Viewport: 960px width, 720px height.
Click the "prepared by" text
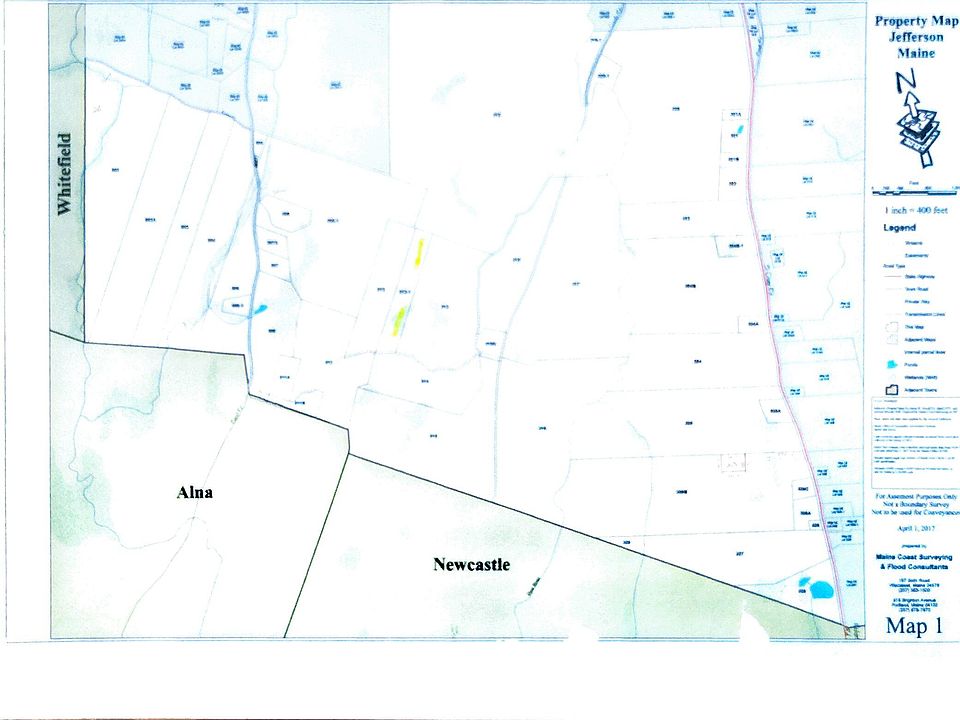(x=914, y=546)
